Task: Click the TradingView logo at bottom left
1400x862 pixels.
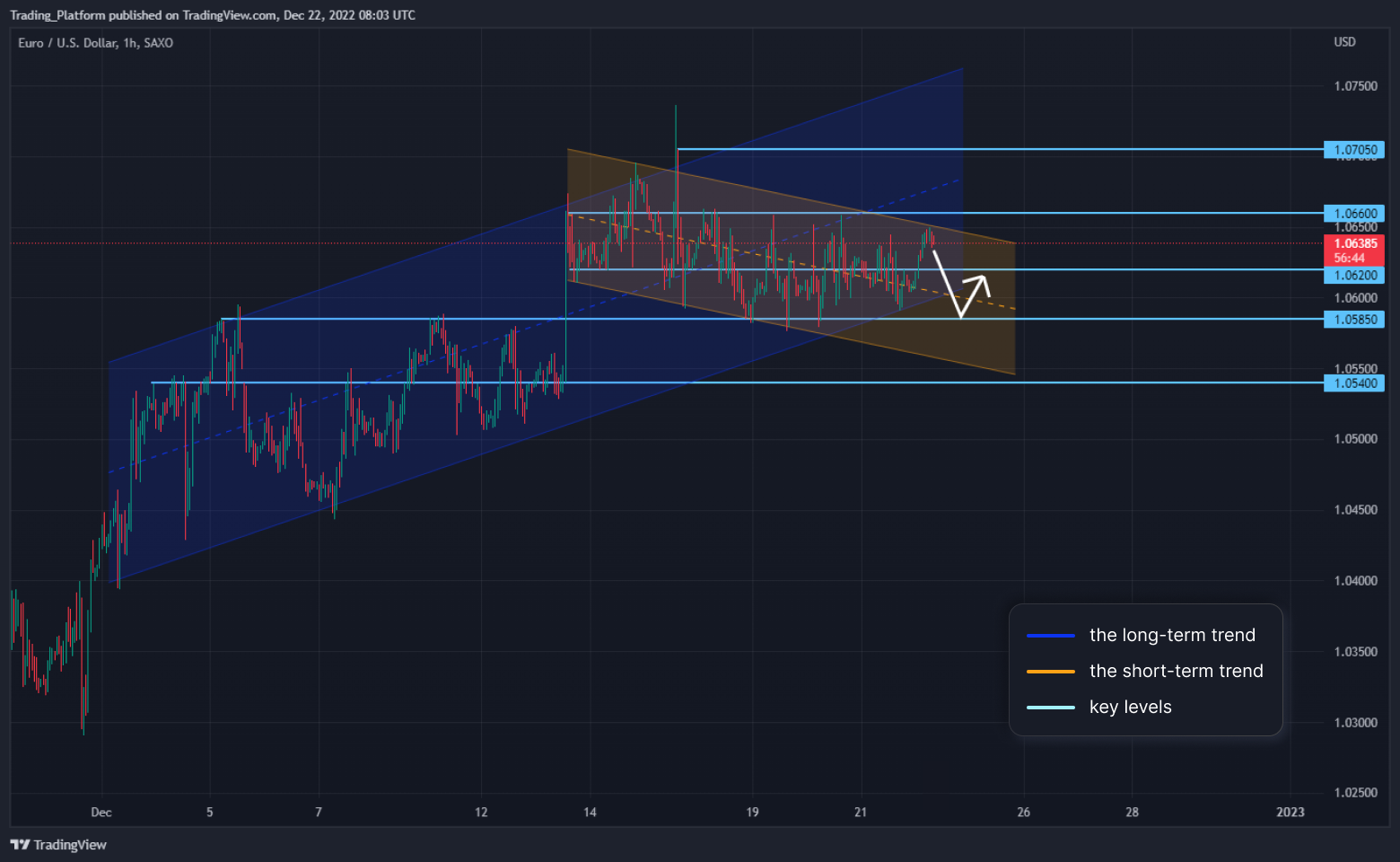Action: pos(58,844)
